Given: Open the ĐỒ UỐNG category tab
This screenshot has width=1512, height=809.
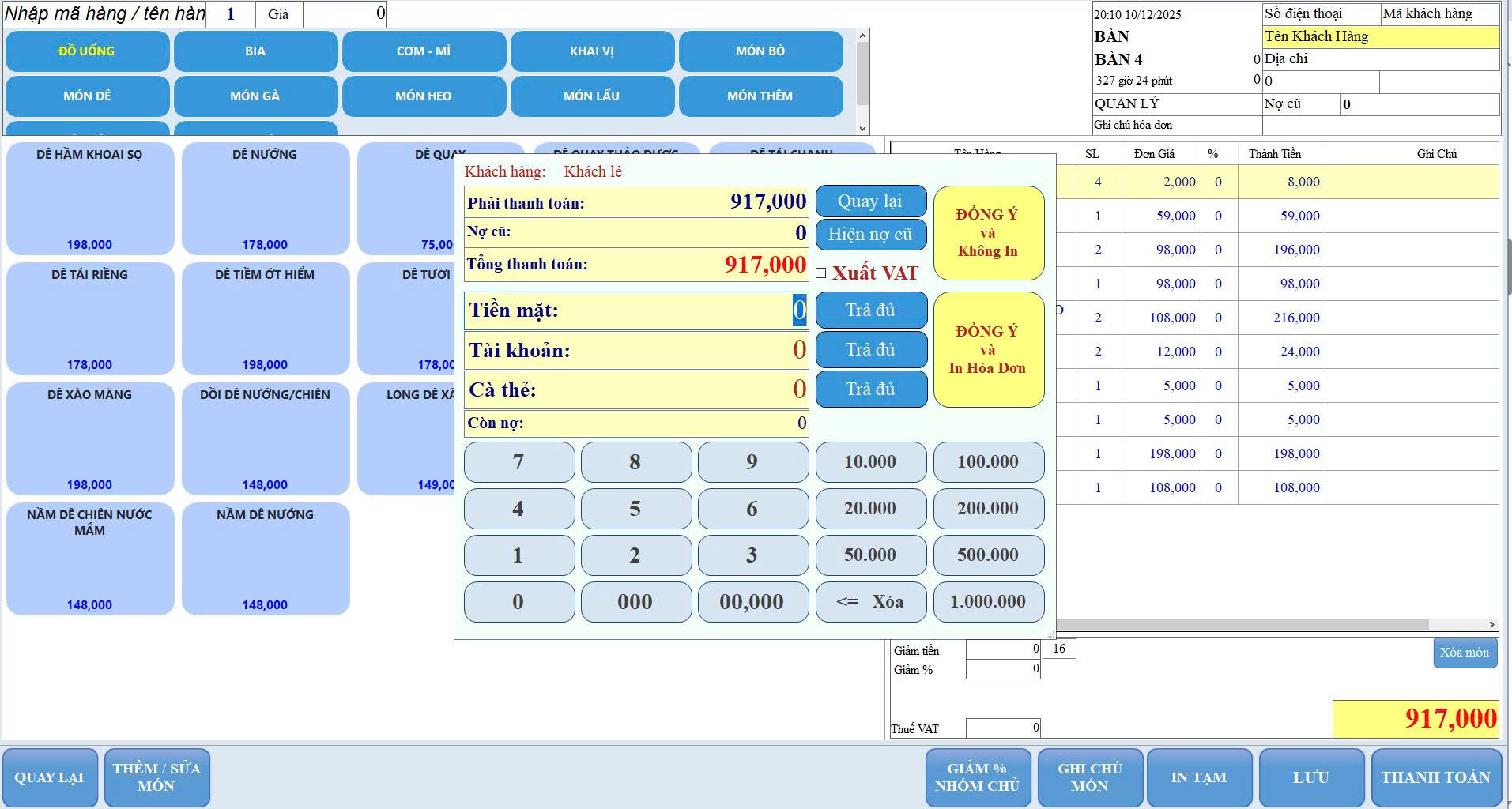Looking at the screenshot, I should 87,51.
